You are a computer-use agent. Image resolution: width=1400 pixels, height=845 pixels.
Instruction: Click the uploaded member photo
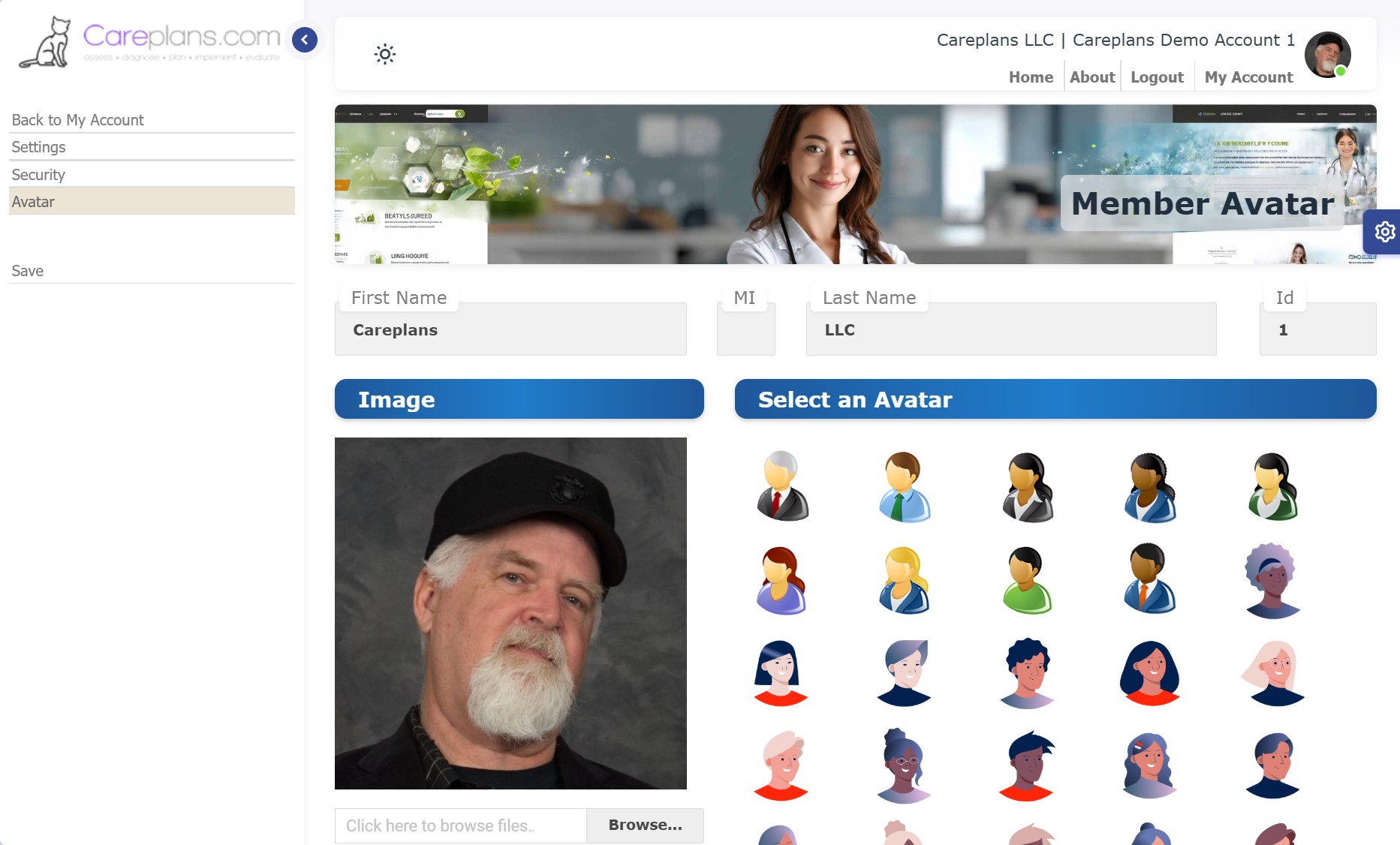coord(510,613)
